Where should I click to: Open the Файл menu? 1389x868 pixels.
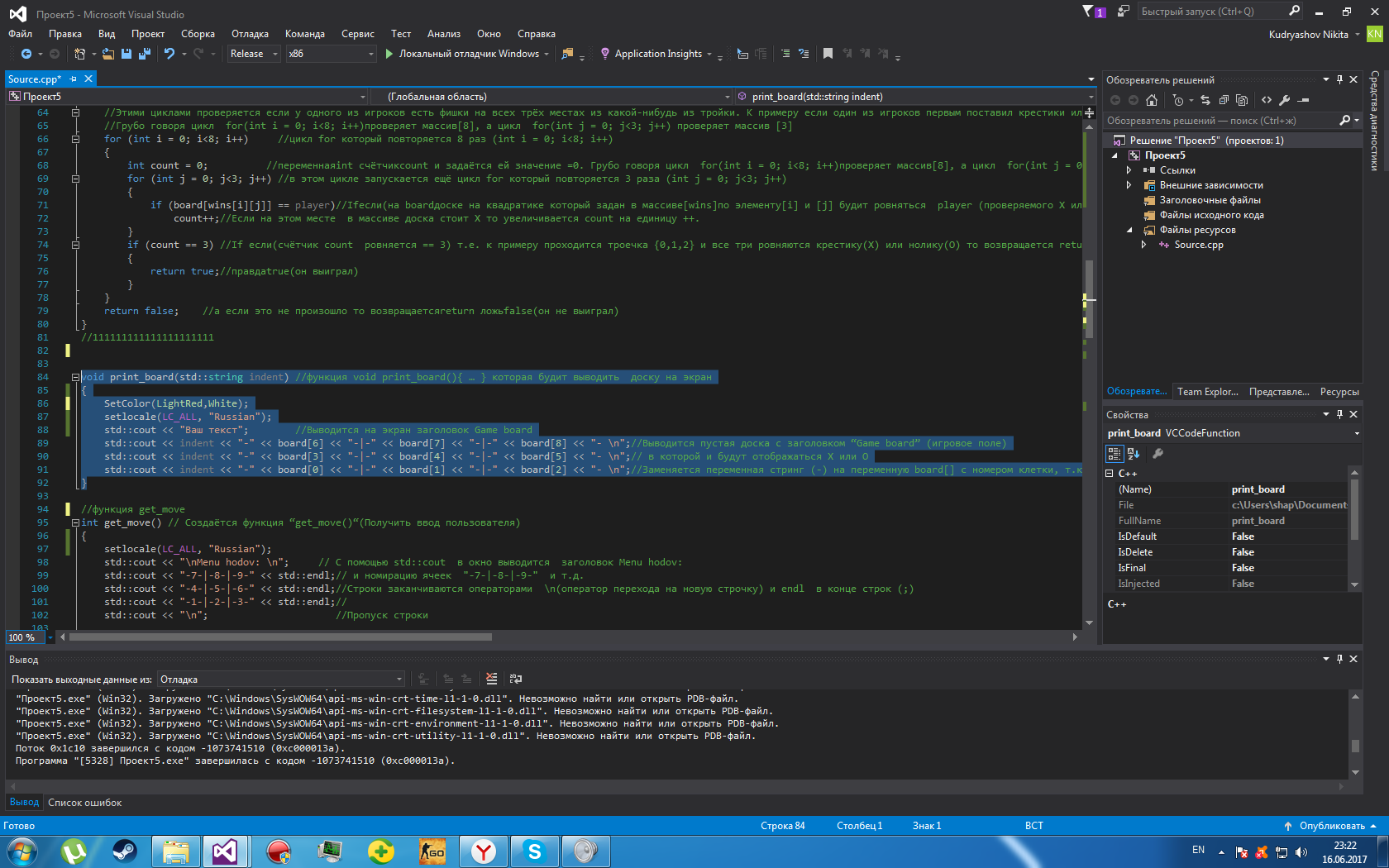click(20, 34)
